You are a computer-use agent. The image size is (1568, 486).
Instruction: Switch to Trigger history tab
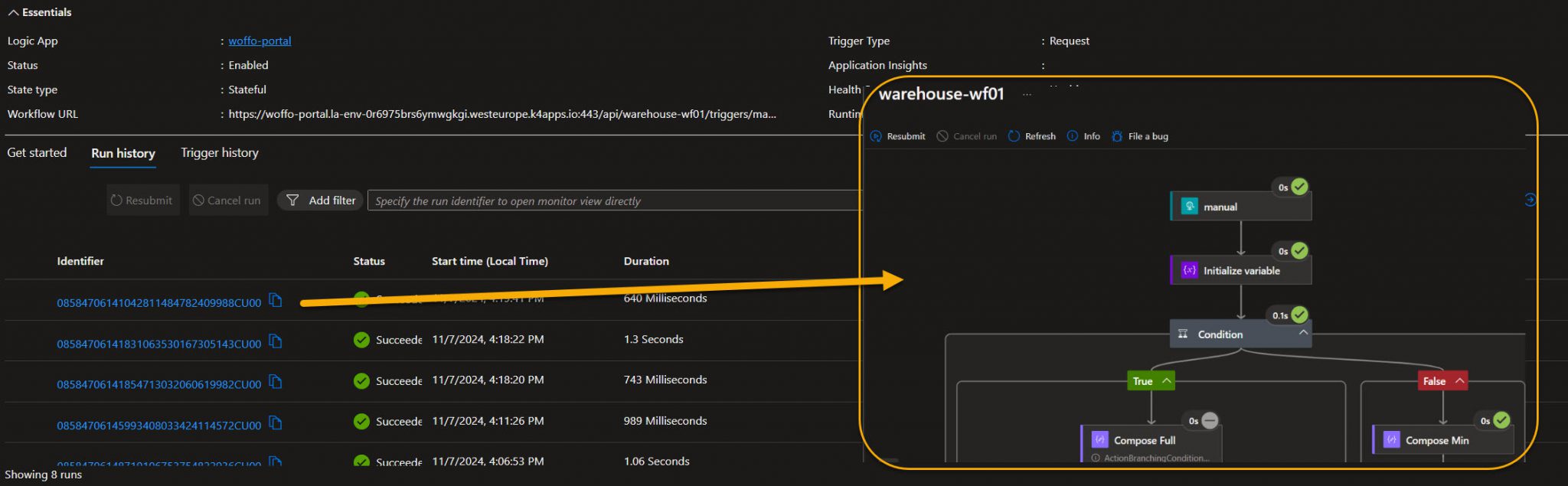[219, 153]
